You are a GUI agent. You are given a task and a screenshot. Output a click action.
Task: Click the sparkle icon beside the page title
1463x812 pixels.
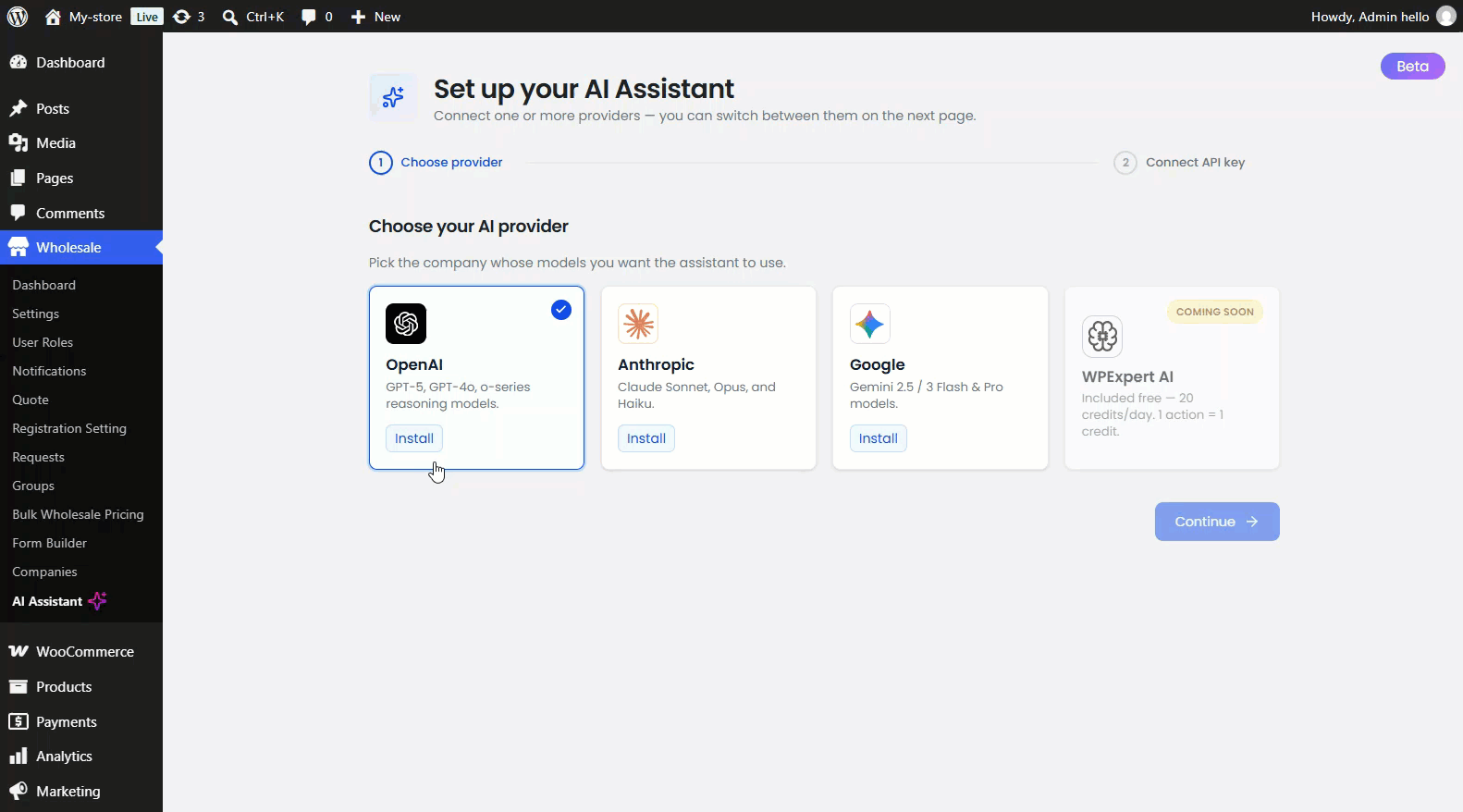point(393,96)
